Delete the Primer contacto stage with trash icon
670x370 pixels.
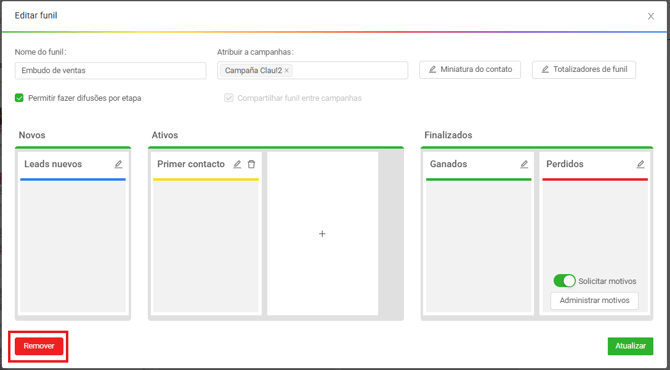point(251,164)
